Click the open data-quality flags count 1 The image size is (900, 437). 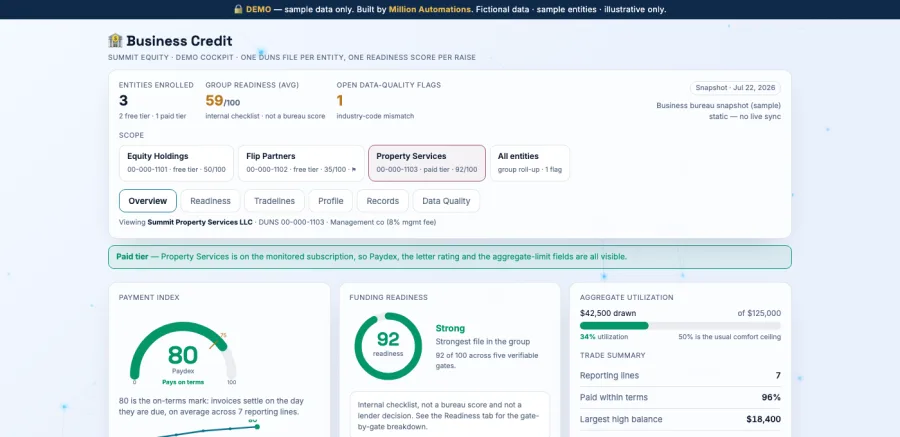[x=340, y=101]
